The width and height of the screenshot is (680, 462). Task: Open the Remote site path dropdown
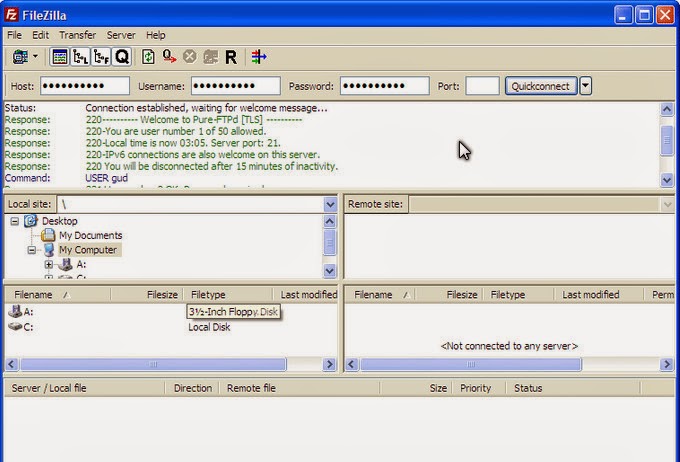(667, 204)
